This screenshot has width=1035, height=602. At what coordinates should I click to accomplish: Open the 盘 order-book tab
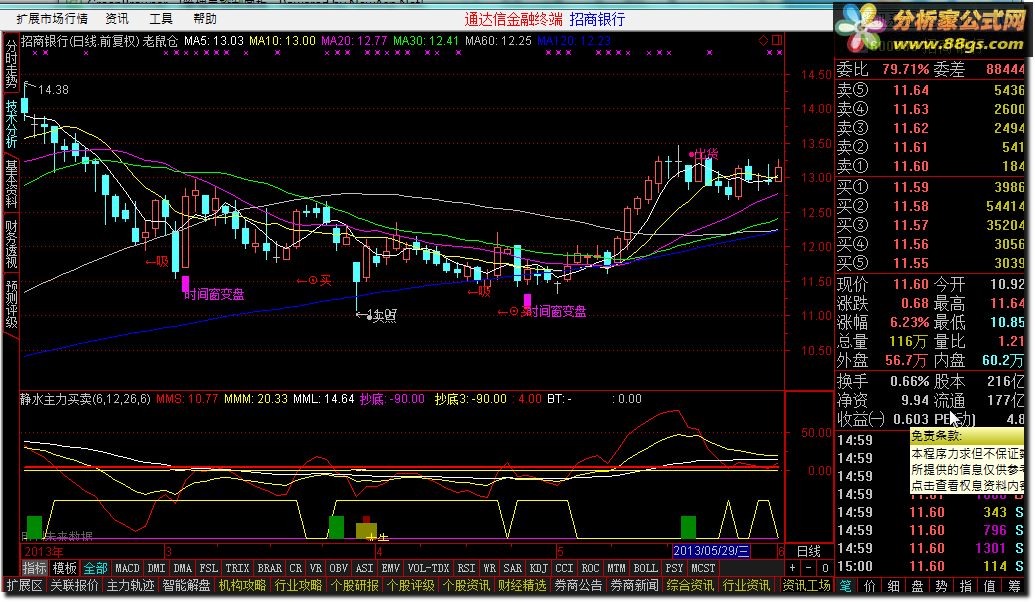tap(918, 585)
